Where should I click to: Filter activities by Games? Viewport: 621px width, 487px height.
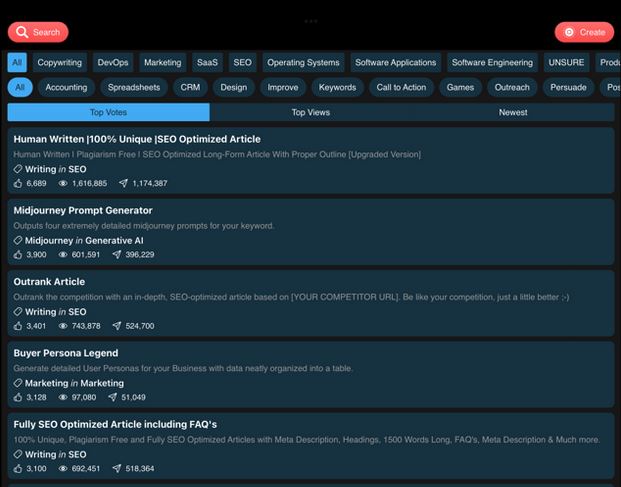(x=460, y=88)
